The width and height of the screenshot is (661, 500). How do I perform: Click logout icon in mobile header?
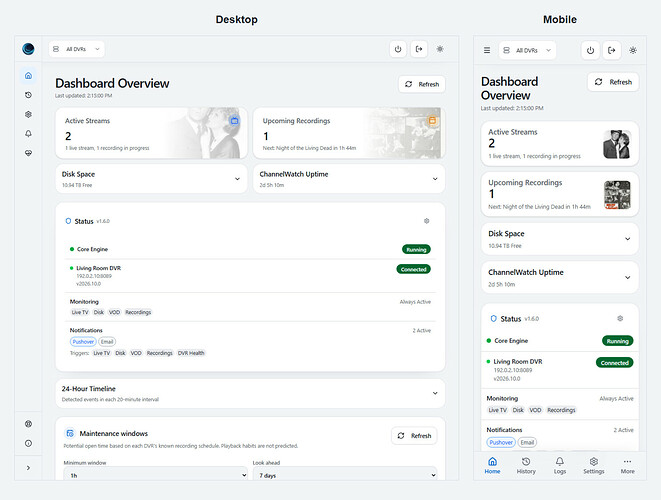tap(612, 50)
